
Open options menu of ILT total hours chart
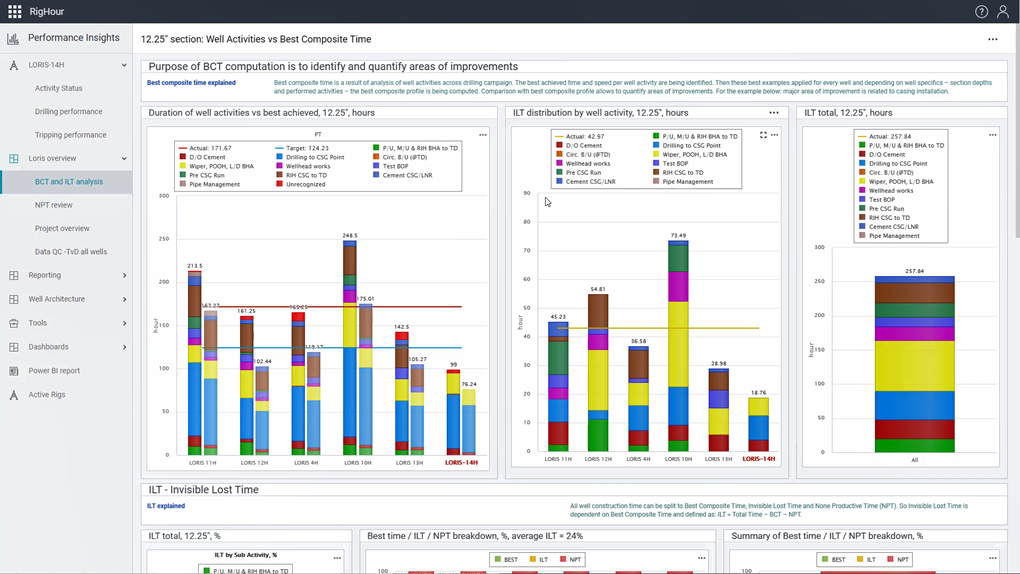coord(993,135)
